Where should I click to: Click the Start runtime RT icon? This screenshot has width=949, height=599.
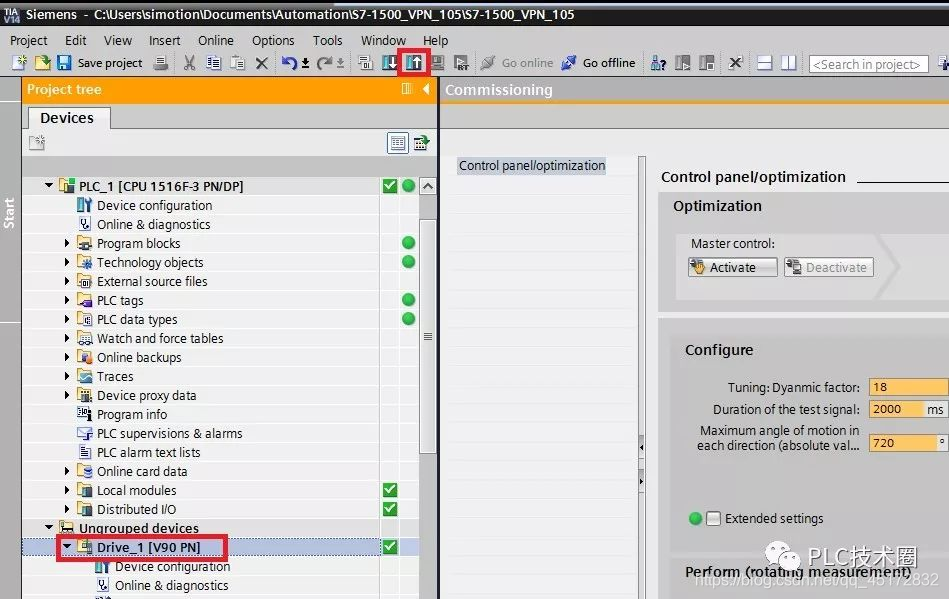click(461, 62)
